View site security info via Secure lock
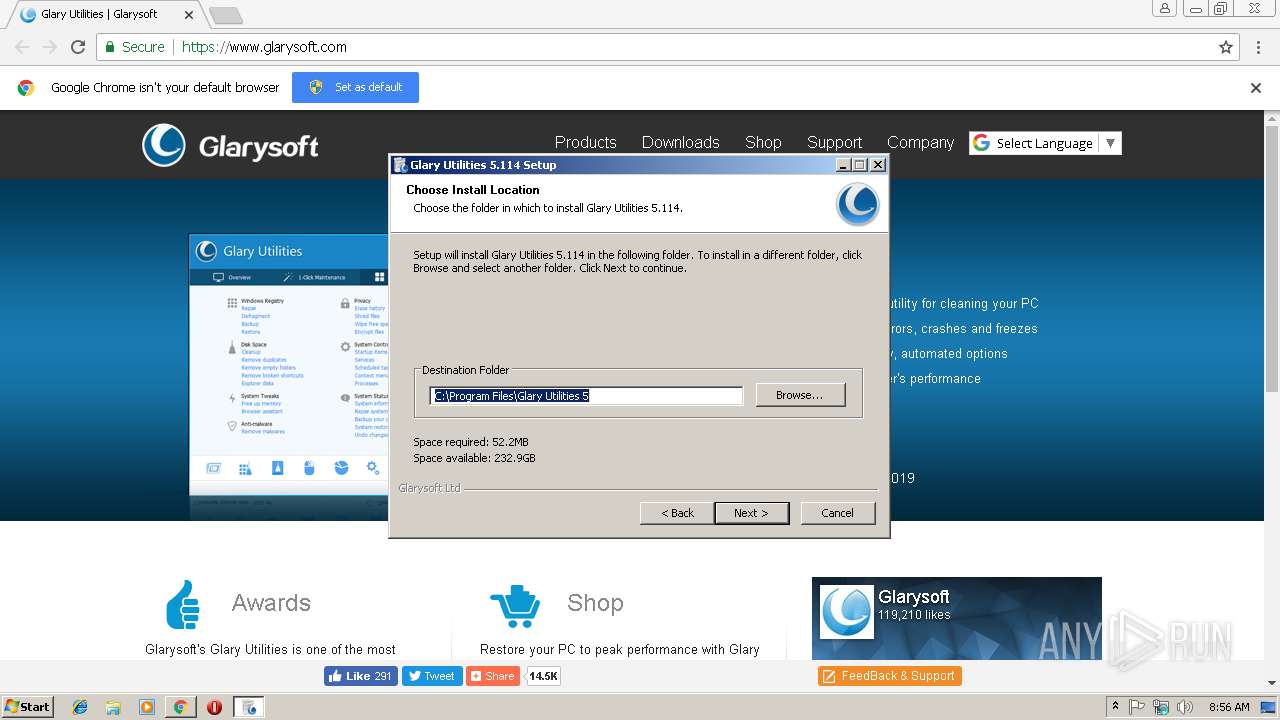Image resolution: width=1280 pixels, height=720 pixels. [x=134, y=47]
